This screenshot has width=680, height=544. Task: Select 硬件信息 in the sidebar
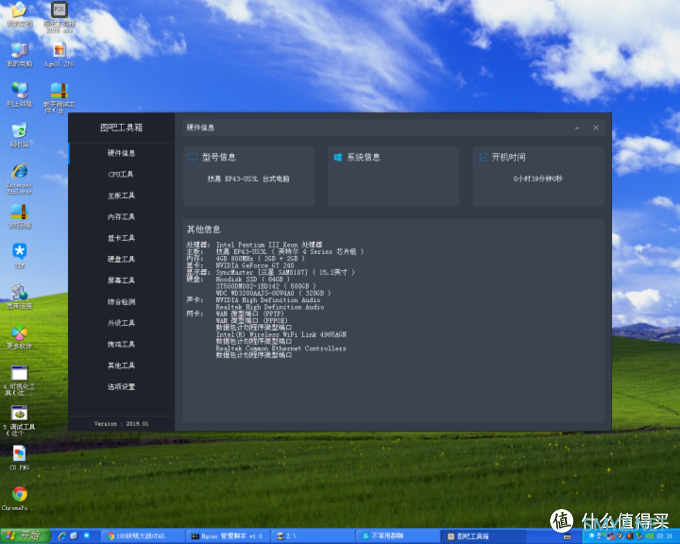pyautogui.click(x=121, y=153)
